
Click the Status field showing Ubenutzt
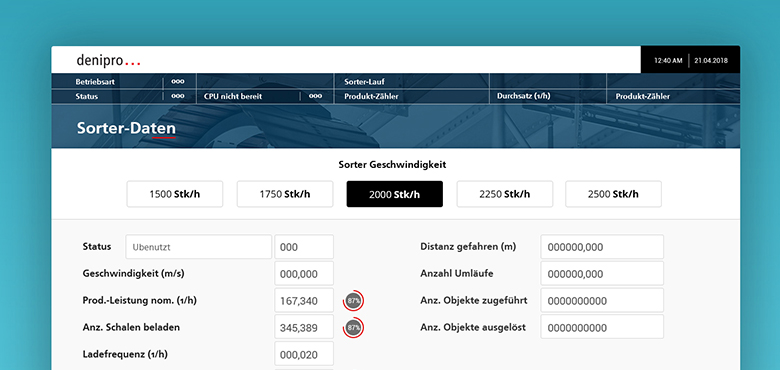pos(198,247)
